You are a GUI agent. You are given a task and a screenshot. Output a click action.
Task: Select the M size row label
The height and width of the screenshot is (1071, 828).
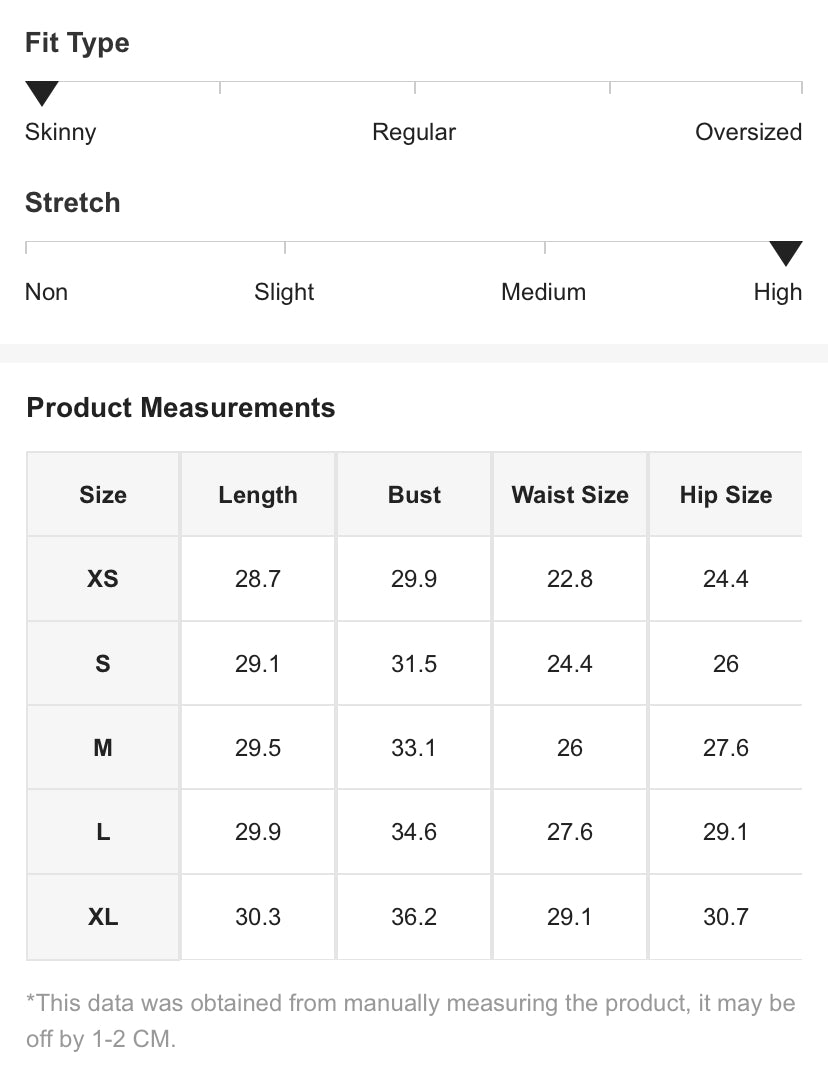[x=103, y=748]
